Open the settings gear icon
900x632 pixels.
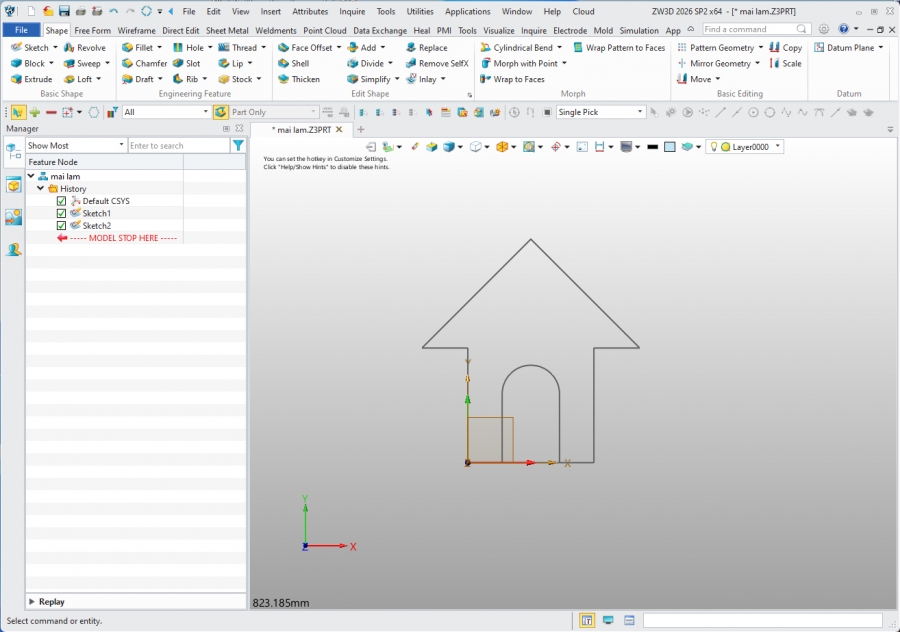tap(824, 29)
